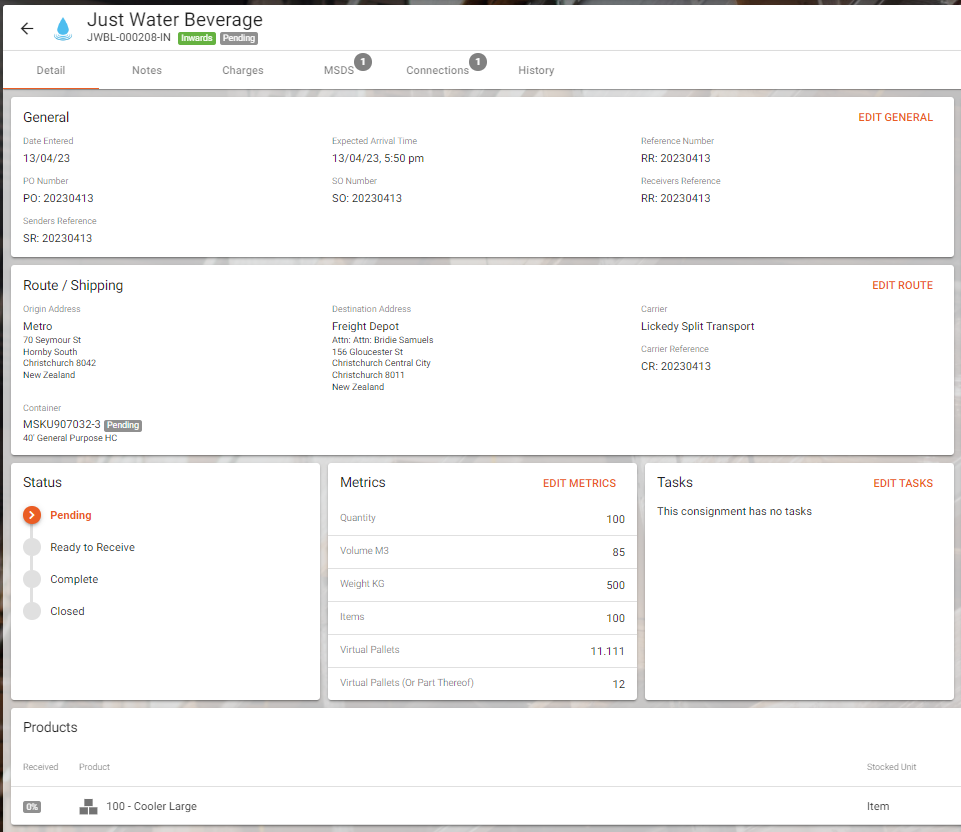961x832 pixels.
Task: Open the Detail tab
Action: (51, 70)
